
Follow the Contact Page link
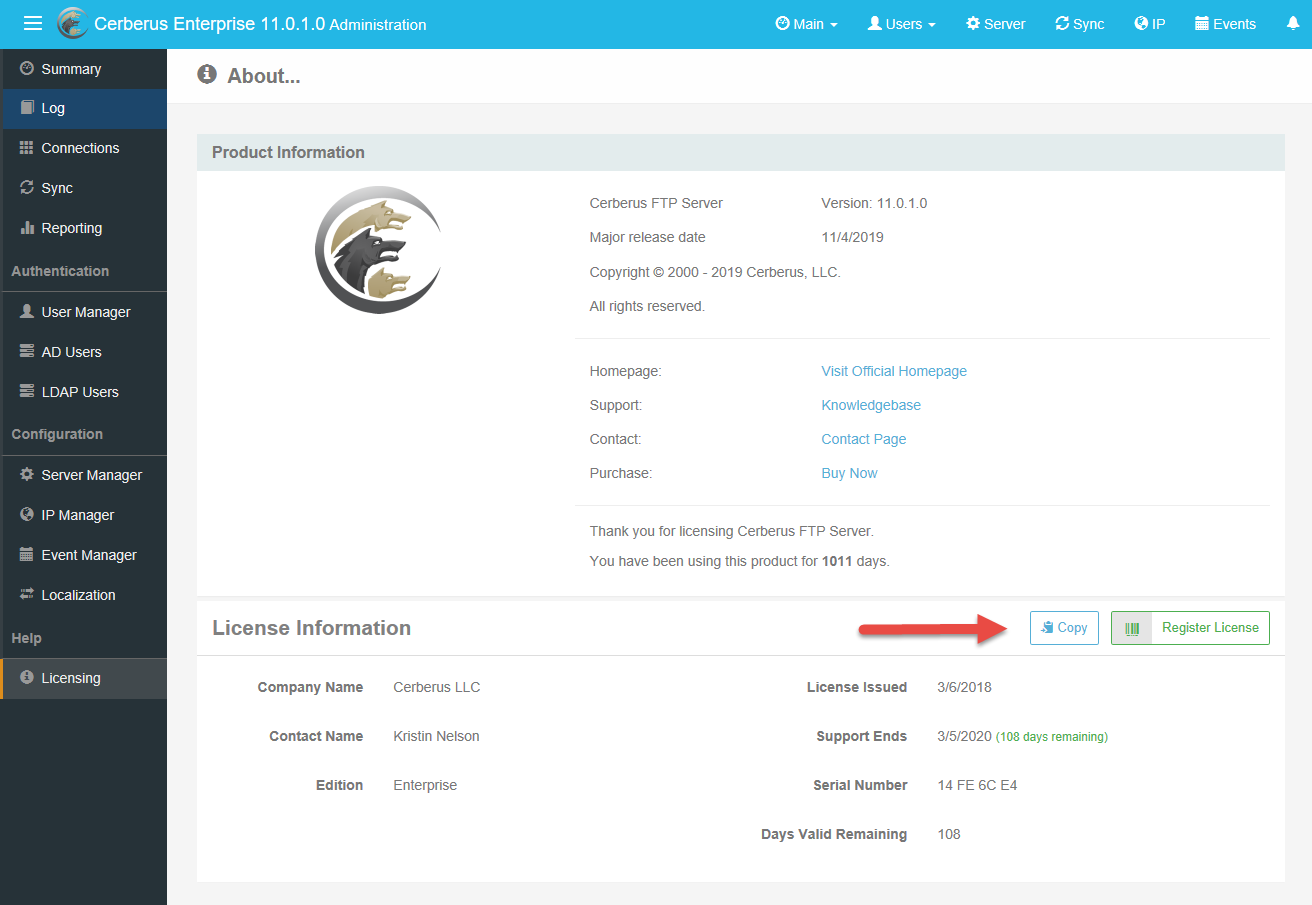[x=864, y=439]
